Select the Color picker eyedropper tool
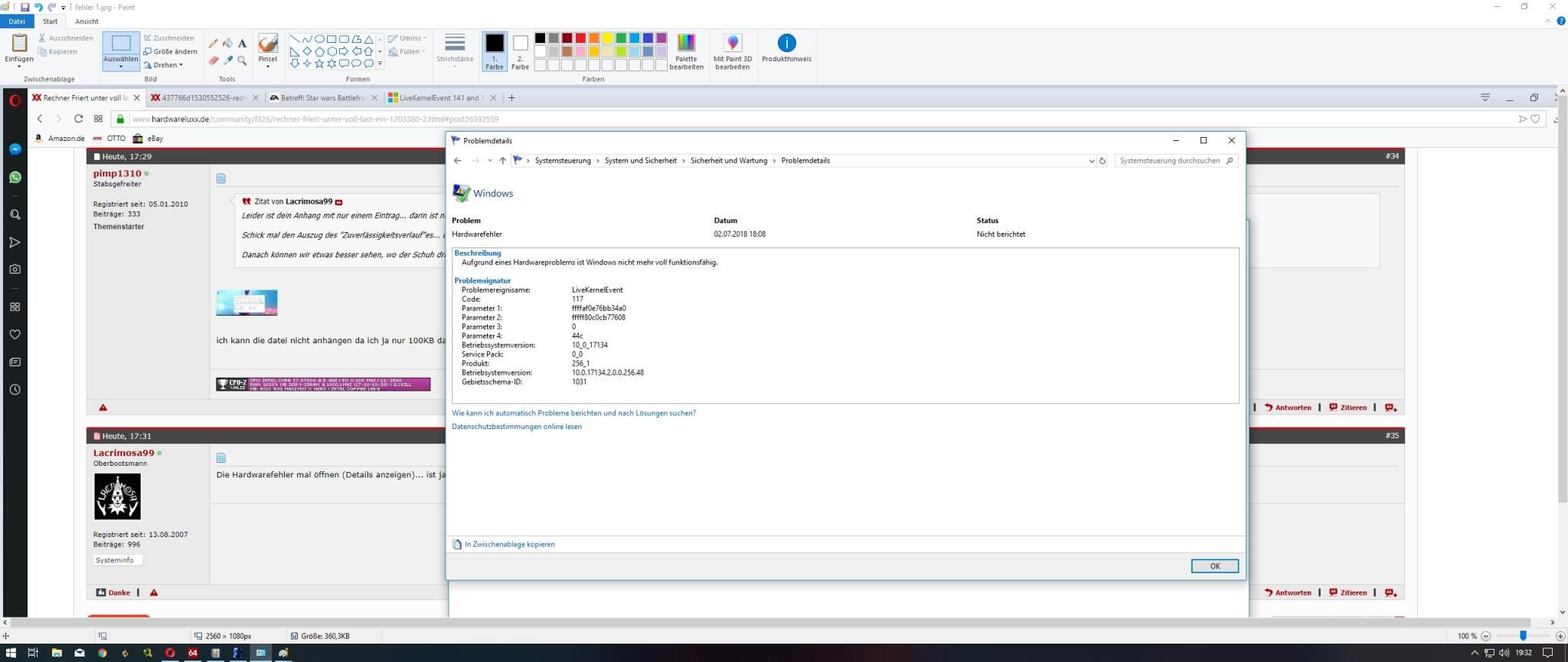This screenshot has height=662, width=1568. (x=227, y=61)
